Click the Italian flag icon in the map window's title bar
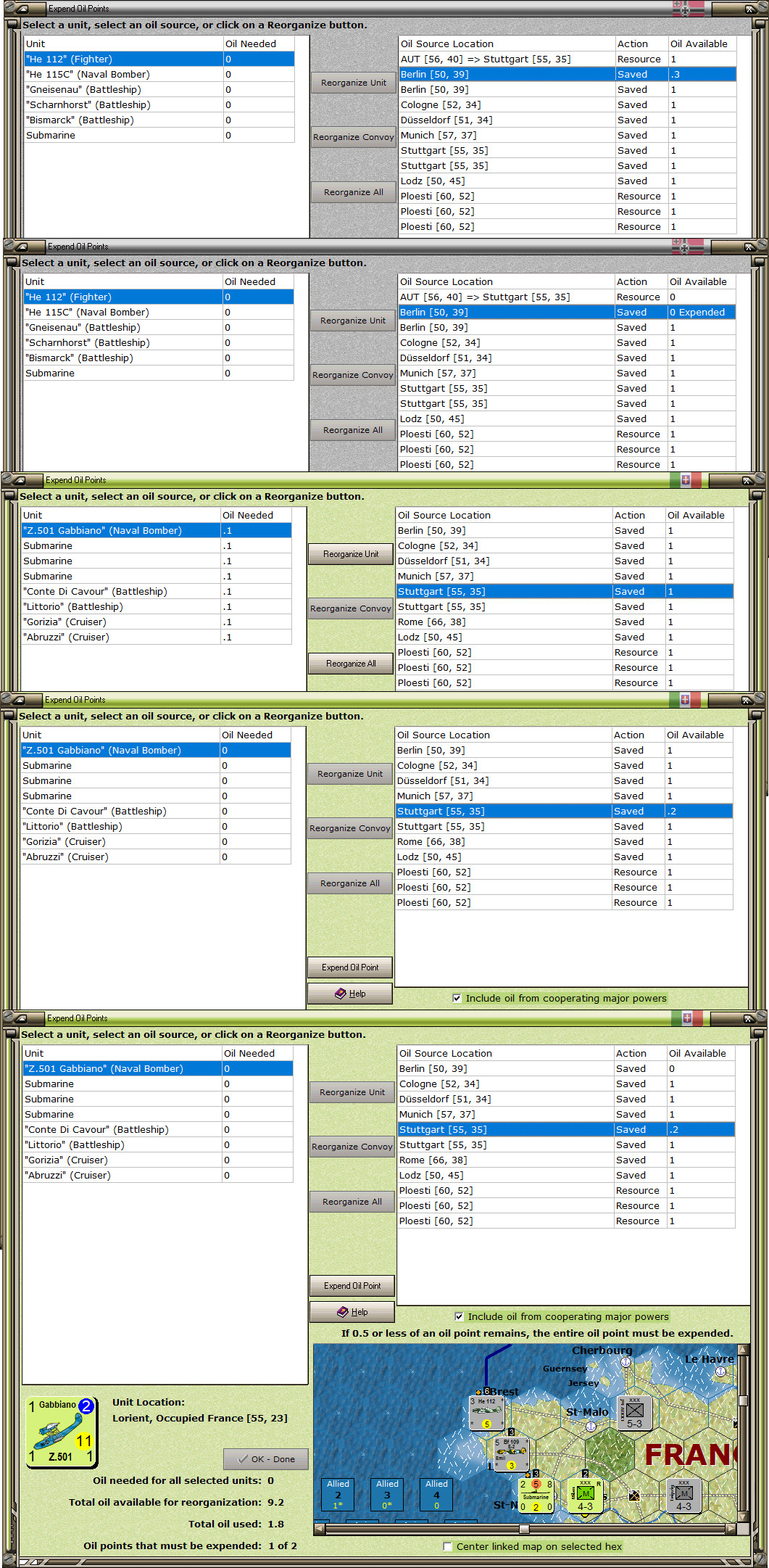Screen dimensions: 769x1568 pyautogui.click(x=687, y=1018)
